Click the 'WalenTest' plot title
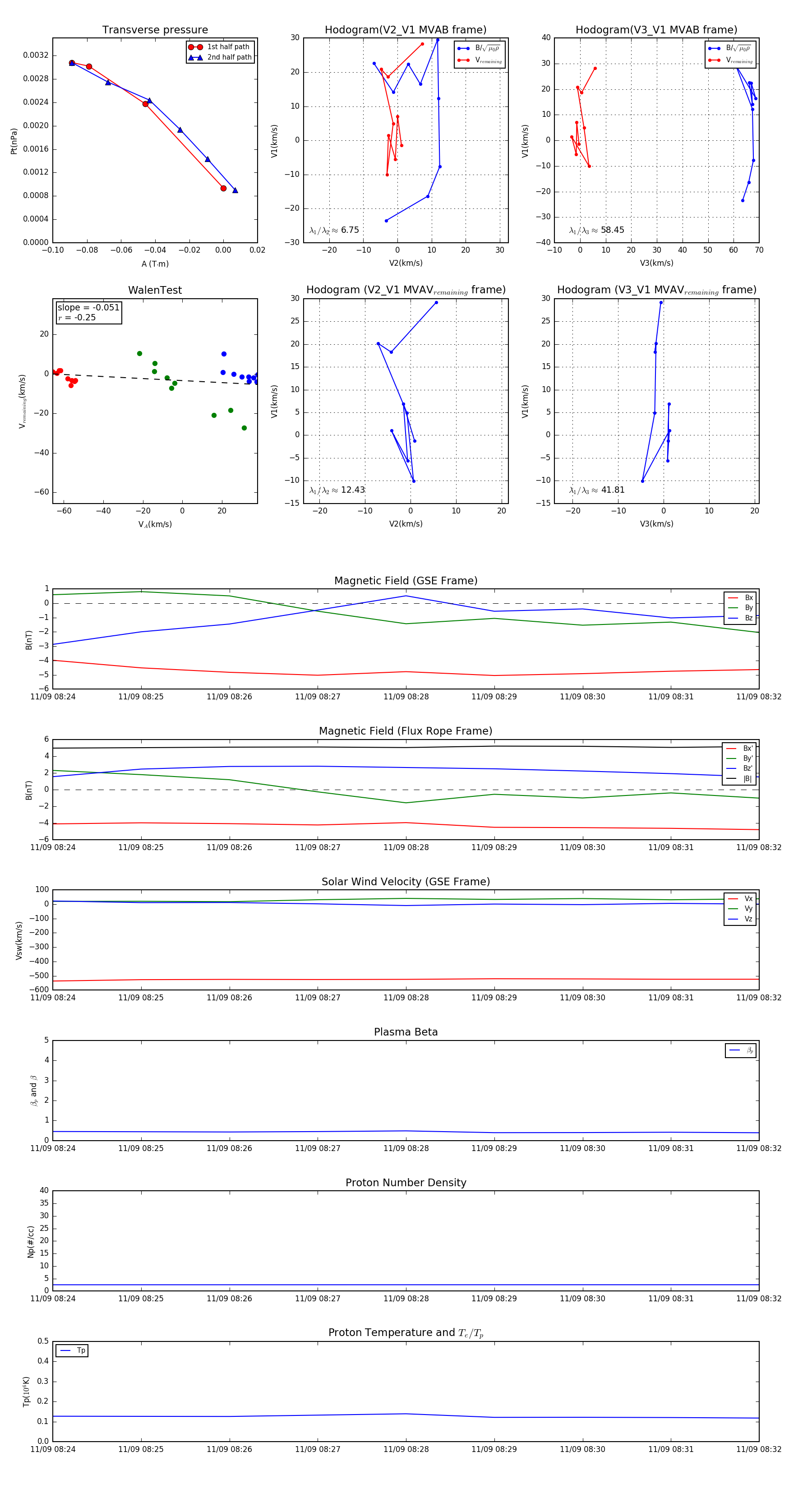This screenshot has width=812, height=1489. (x=155, y=290)
